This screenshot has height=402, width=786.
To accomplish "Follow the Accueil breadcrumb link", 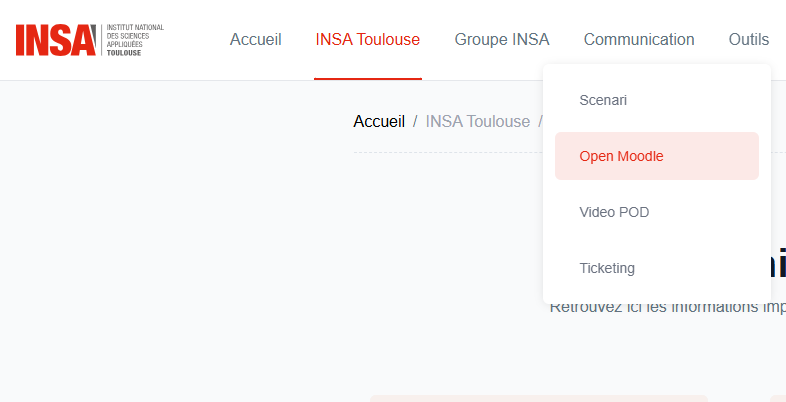I will click(379, 121).
